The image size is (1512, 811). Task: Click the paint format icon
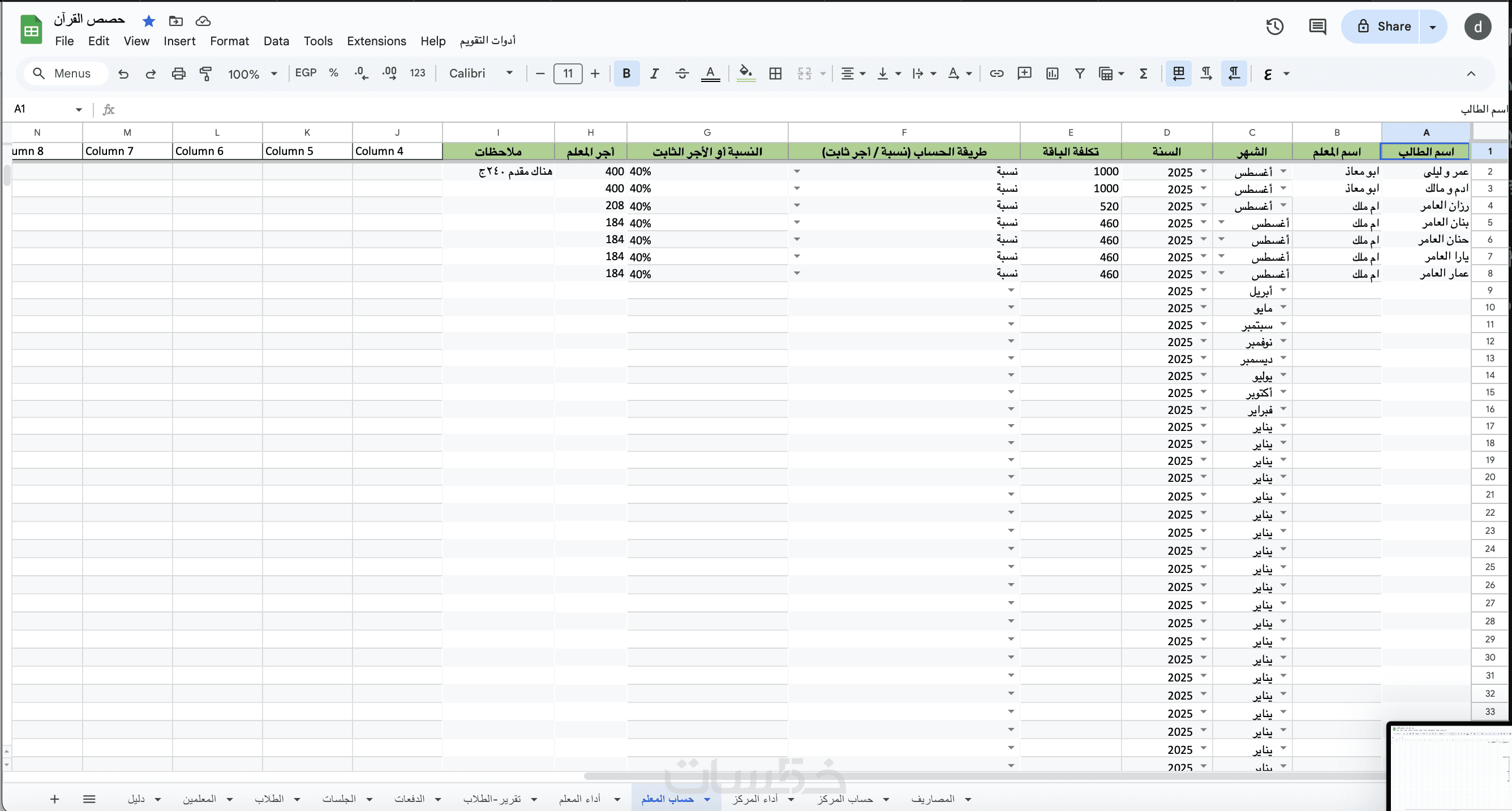click(205, 74)
